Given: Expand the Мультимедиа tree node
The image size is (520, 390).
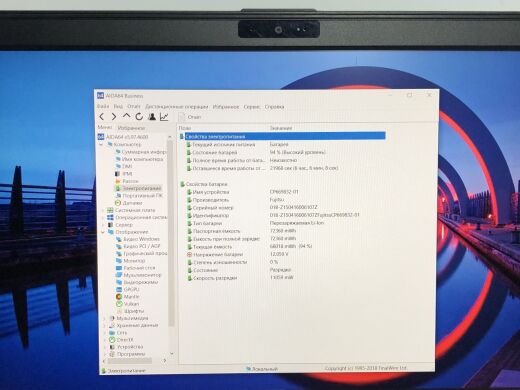Looking at the screenshot, I should tap(104, 318).
